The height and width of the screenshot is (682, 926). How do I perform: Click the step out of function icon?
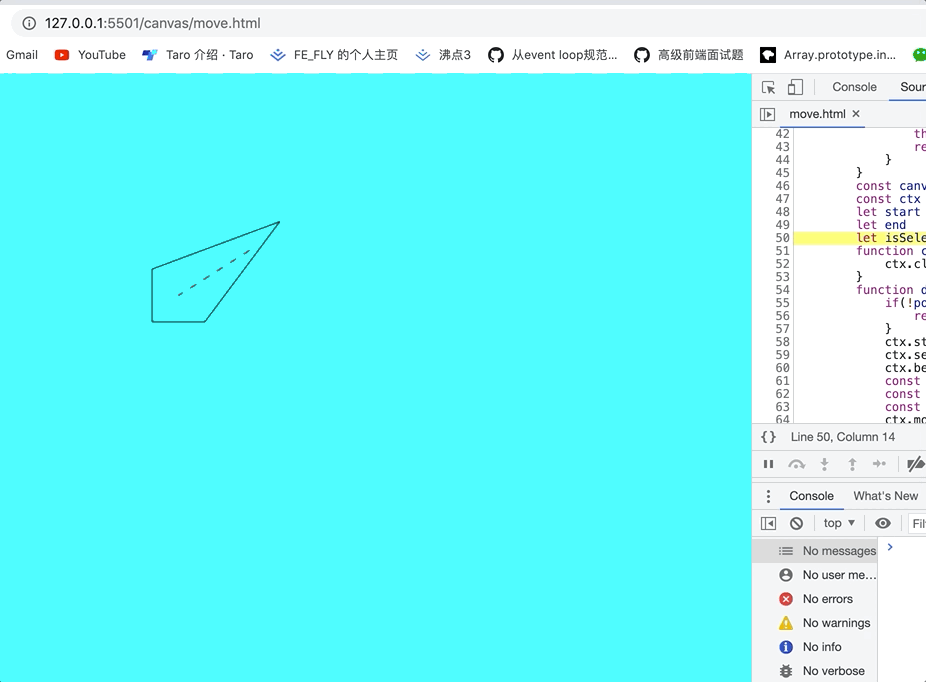click(852, 464)
